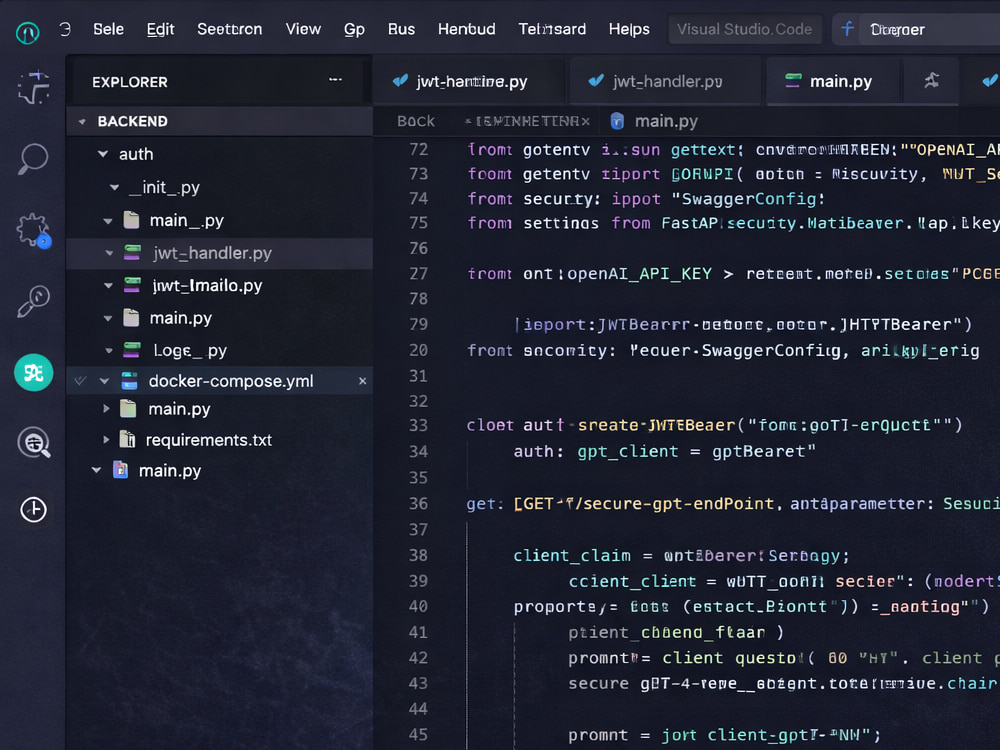Open _init_.py in the explorer
The height and width of the screenshot is (750, 1000).
[x=164, y=188]
